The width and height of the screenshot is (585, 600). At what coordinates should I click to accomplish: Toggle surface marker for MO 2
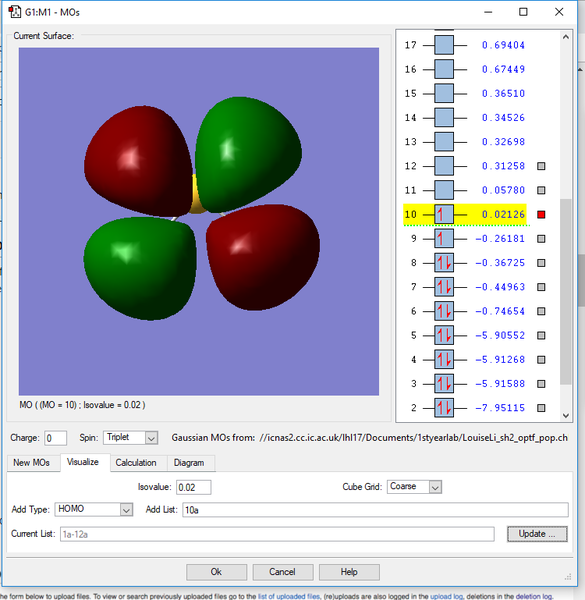541,408
